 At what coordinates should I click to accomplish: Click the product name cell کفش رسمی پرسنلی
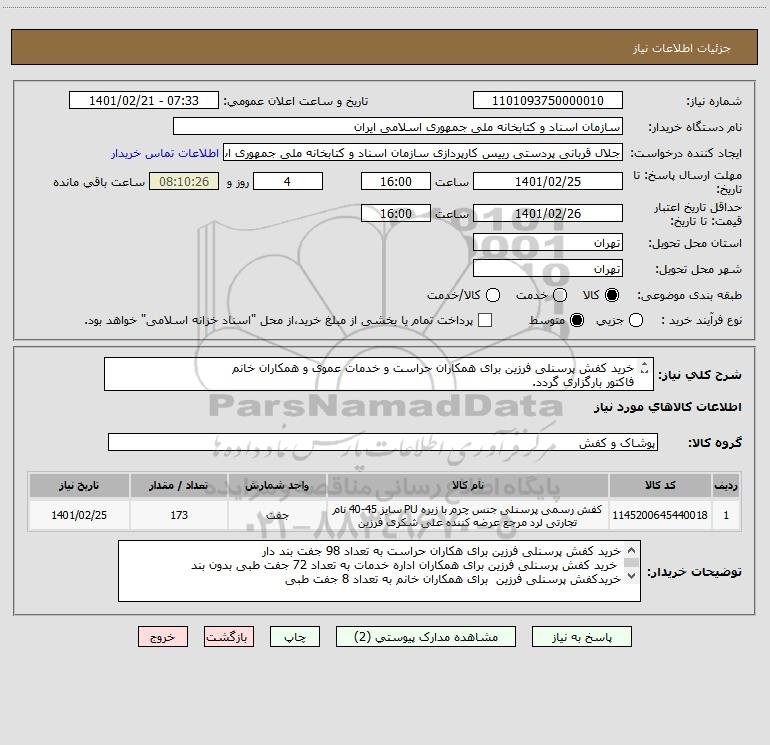[x=468, y=516]
